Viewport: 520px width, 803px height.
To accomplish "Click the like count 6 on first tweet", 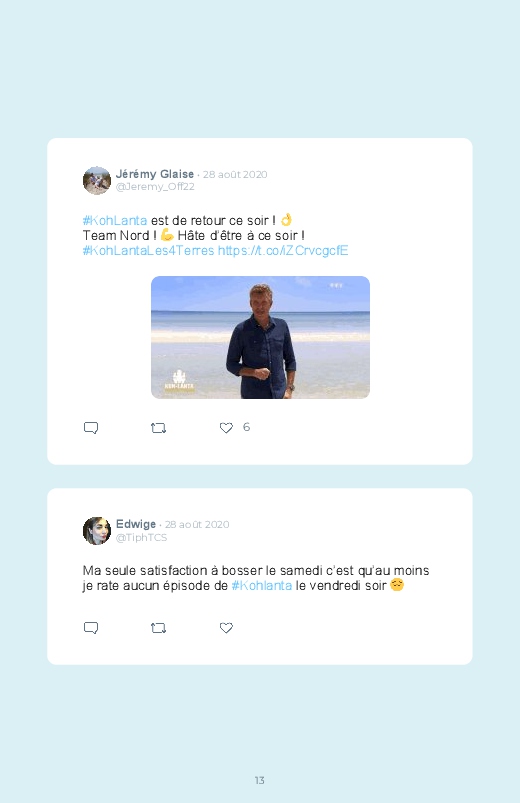I will (x=246, y=427).
